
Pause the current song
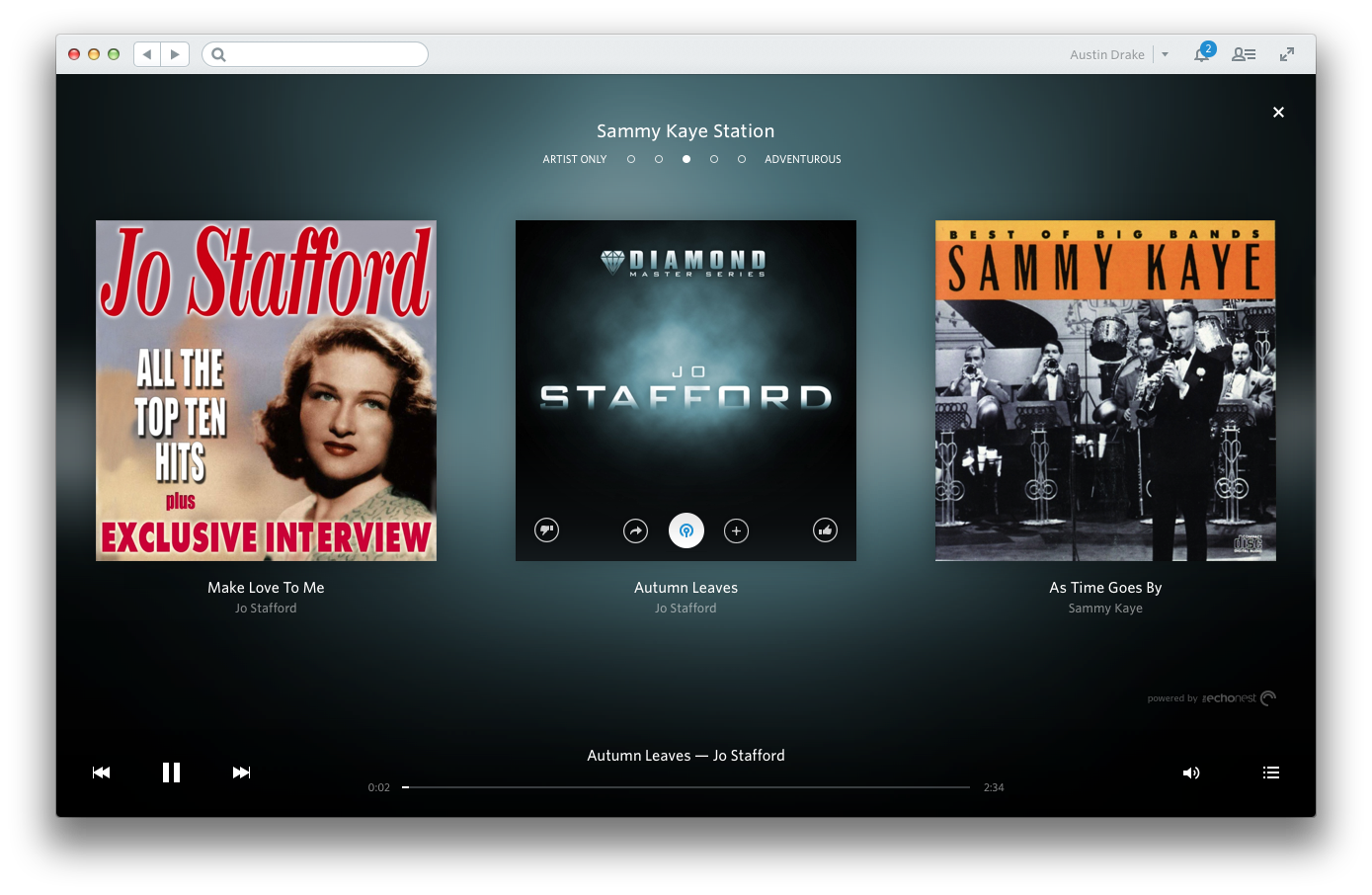(x=171, y=773)
